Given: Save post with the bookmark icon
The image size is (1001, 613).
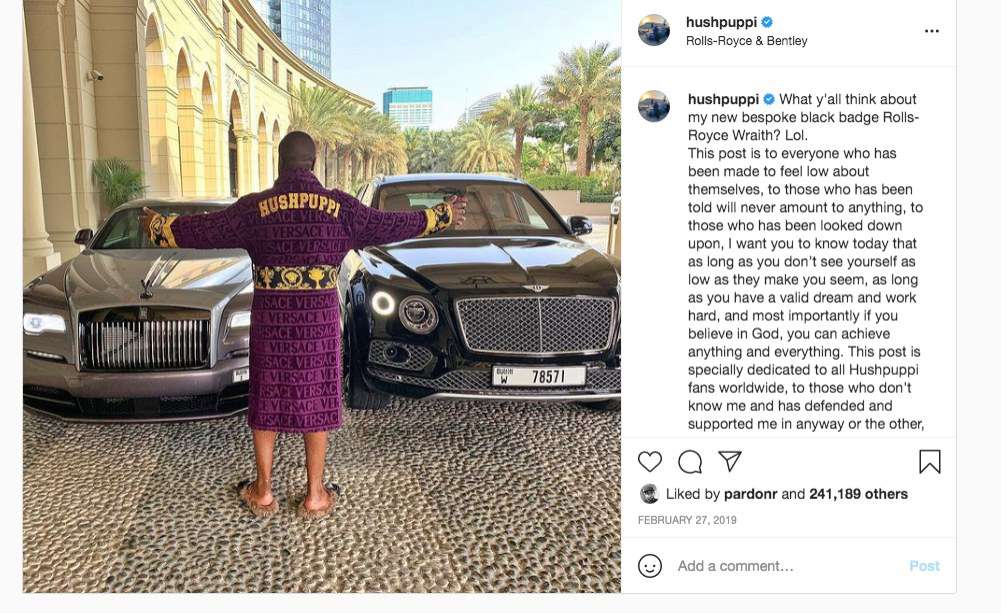Looking at the screenshot, I should (930, 462).
